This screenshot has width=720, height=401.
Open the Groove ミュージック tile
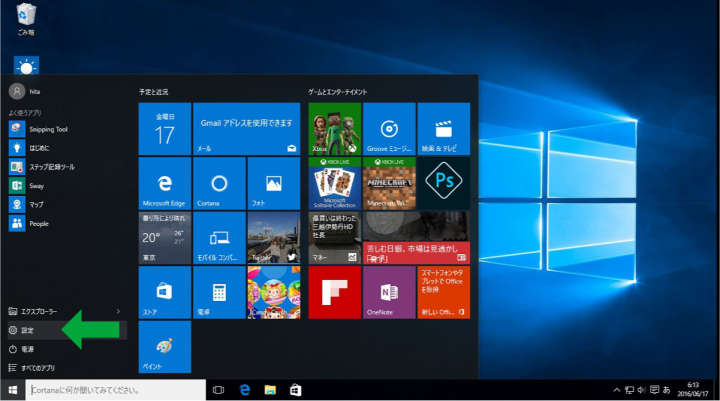tap(389, 129)
